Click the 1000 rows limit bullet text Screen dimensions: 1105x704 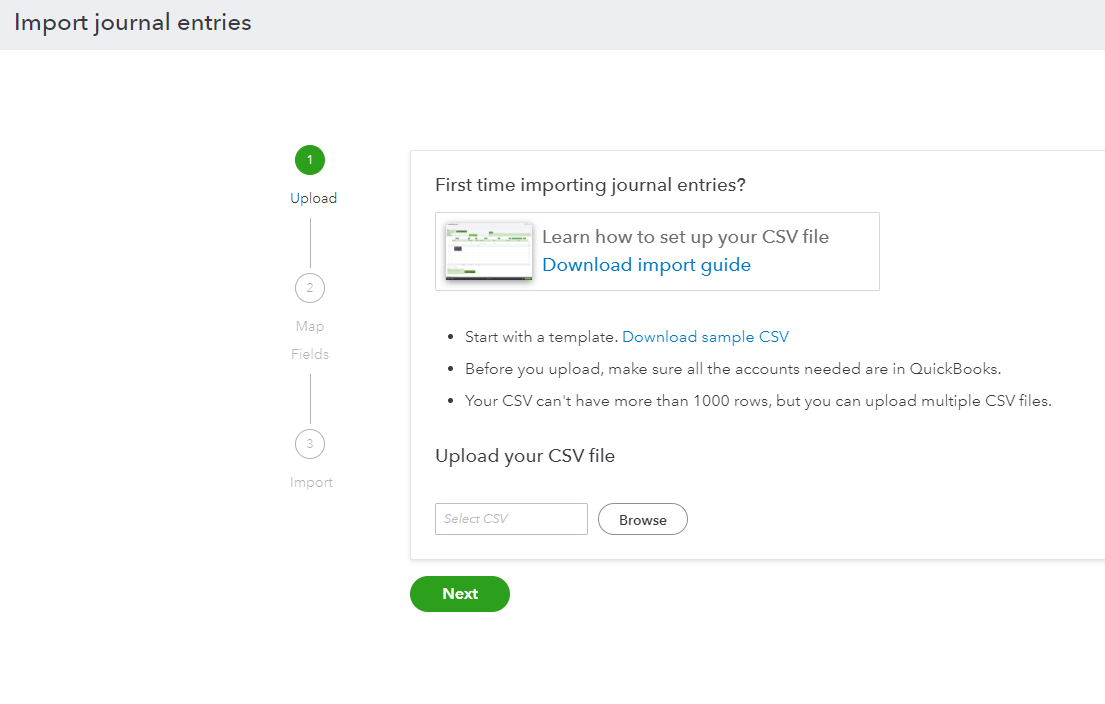click(x=758, y=401)
